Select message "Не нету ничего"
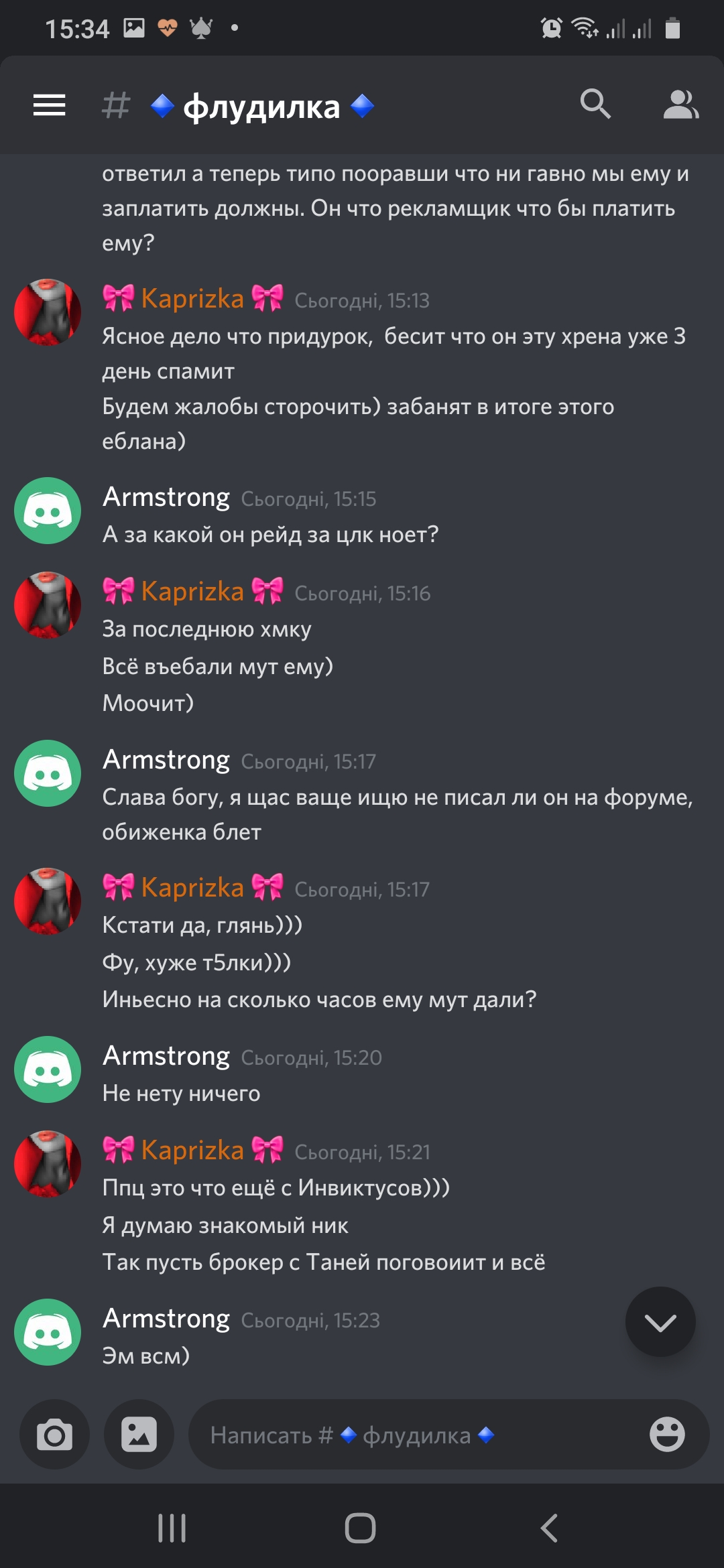Screen dimensions: 724x1568 tap(181, 1093)
